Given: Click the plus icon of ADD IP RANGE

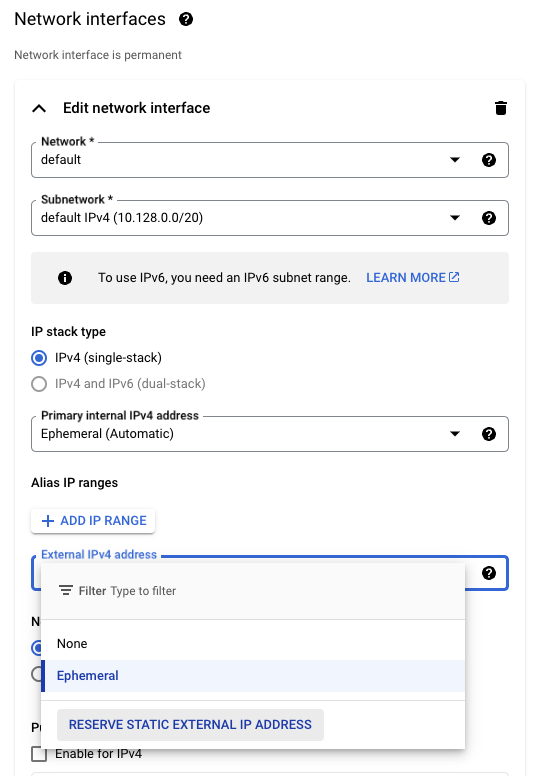Looking at the screenshot, I should [48, 521].
